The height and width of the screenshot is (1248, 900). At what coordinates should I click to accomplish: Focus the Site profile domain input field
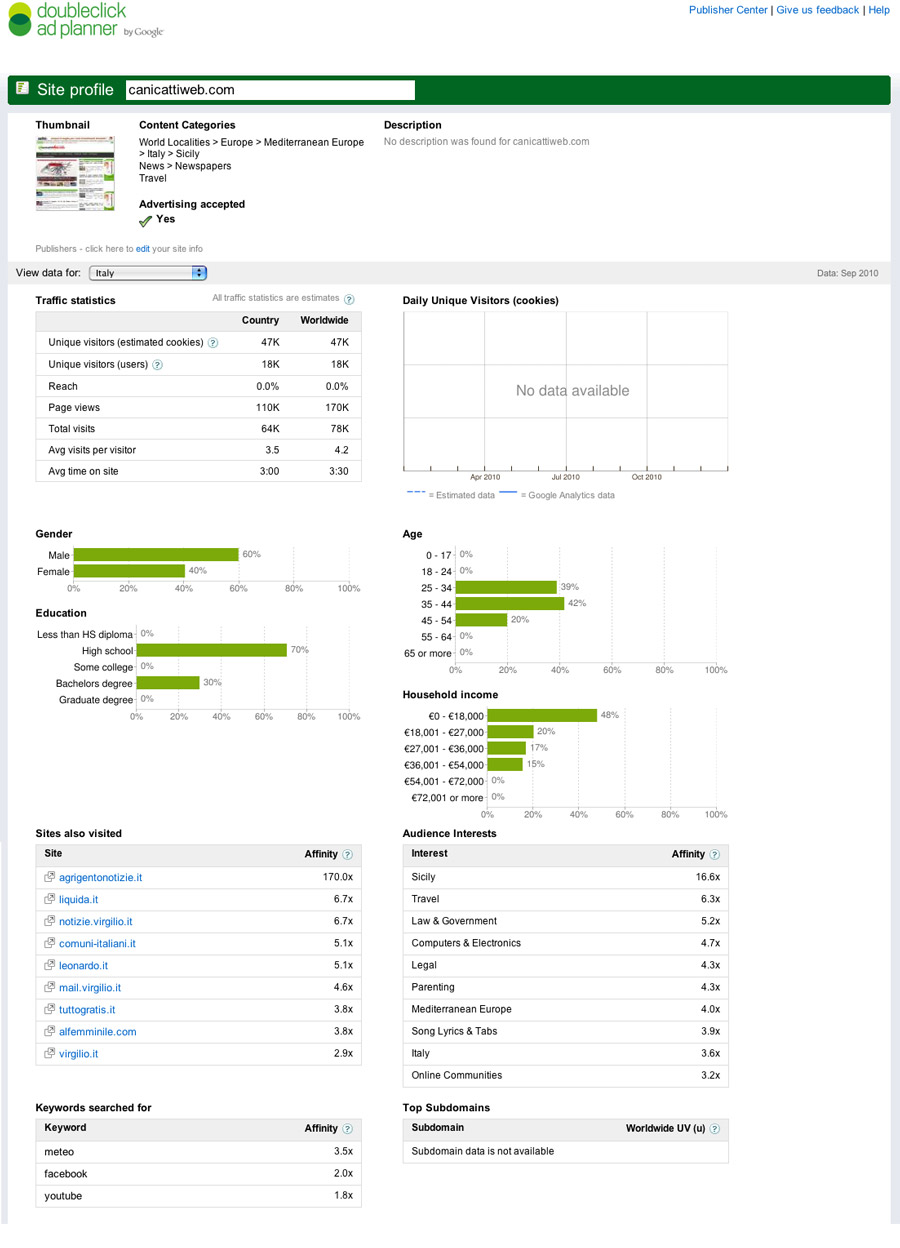270,90
